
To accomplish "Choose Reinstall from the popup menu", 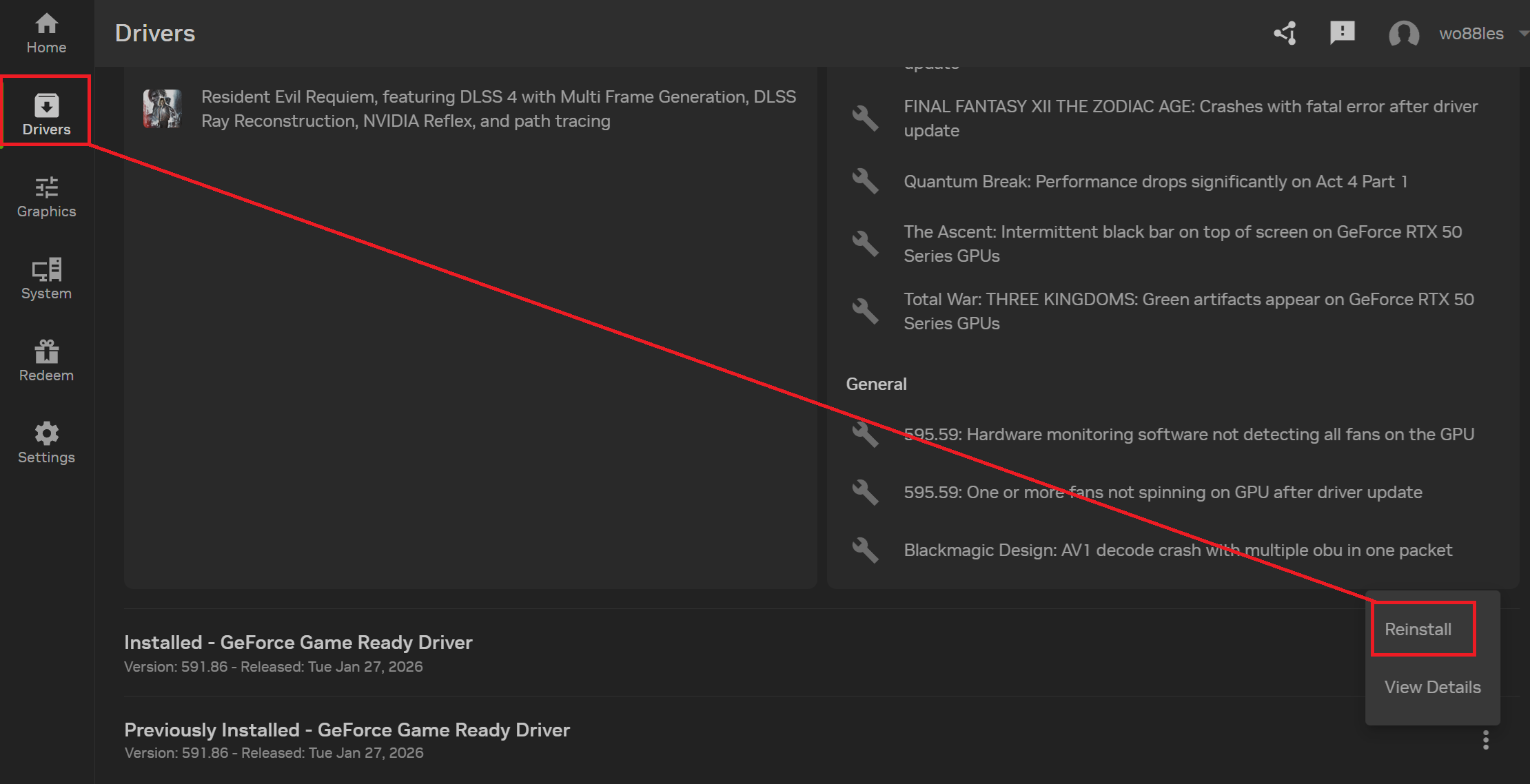I will click(x=1418, y=629).
